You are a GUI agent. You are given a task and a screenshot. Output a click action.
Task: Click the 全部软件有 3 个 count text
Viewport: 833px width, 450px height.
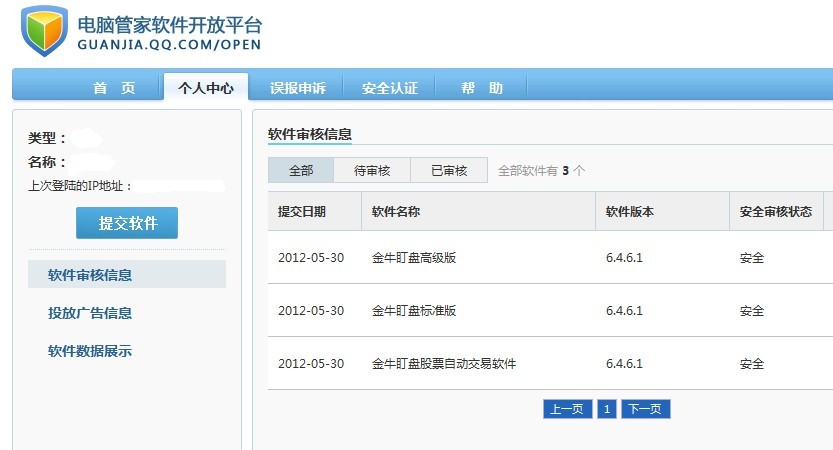pos(541,171)
